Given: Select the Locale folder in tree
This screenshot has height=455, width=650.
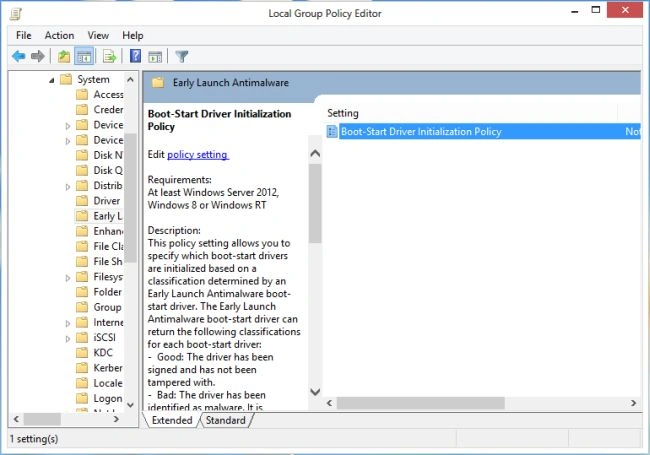Looking at the screenshot, I should coord(108,383).
